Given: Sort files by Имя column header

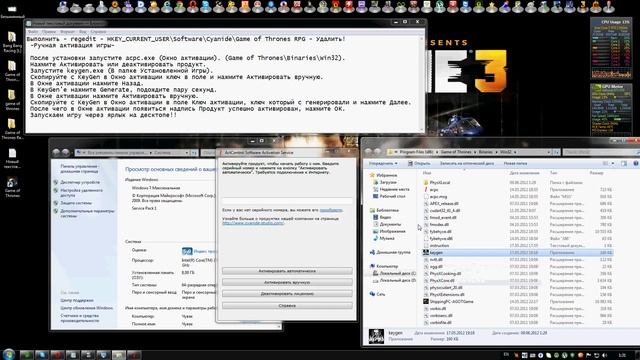Looking at the screenshot, I should pos(427,173).
